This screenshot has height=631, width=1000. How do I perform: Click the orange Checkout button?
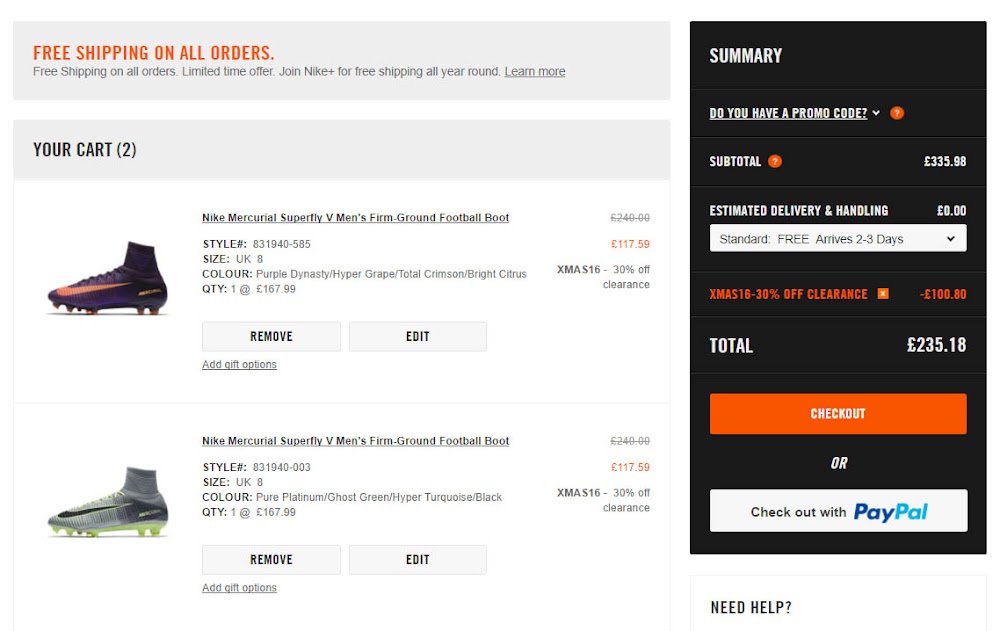[838, 413]
